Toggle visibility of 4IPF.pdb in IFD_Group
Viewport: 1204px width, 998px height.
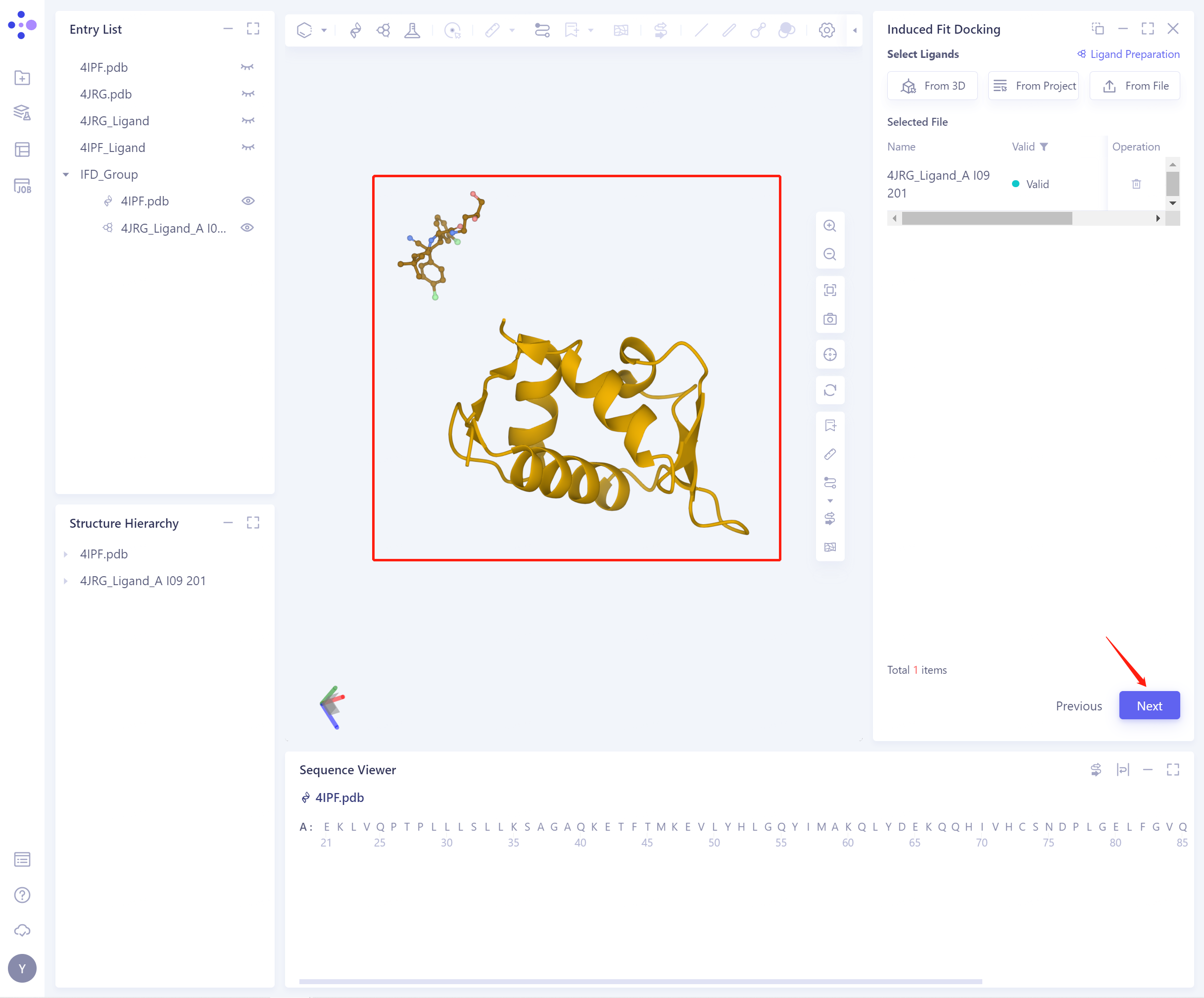[248, 201]
